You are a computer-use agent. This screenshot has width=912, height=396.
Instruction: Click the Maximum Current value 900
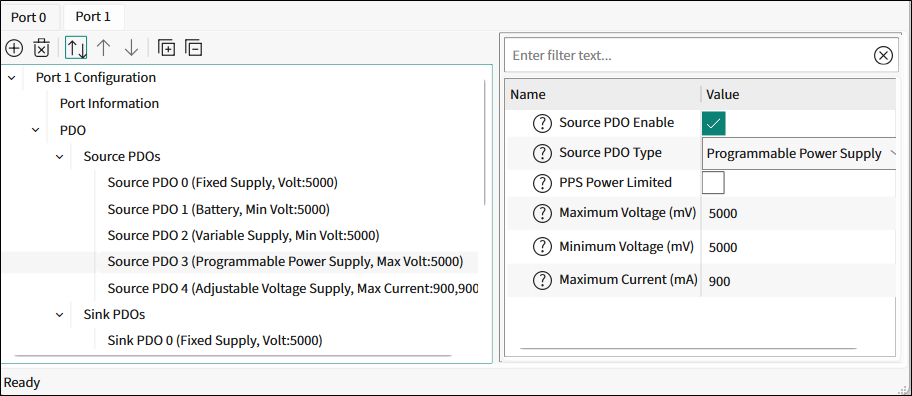(719, 281)
